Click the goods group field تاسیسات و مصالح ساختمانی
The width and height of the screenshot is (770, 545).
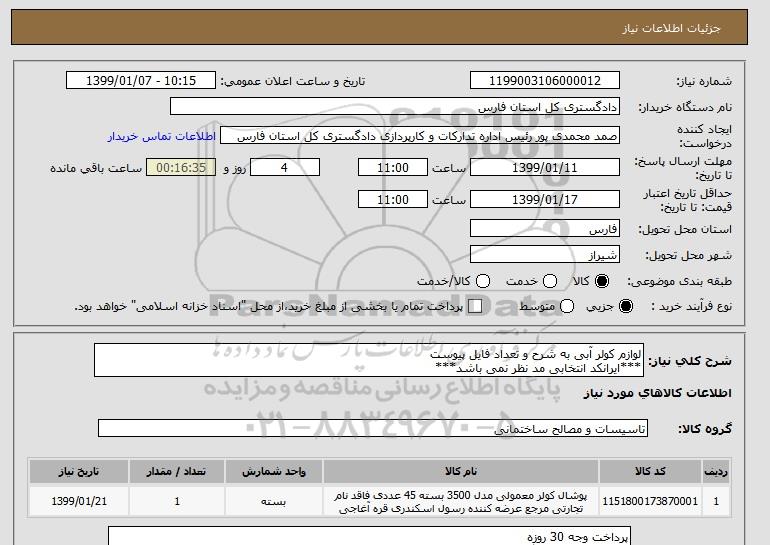click(x=373, y=429)
